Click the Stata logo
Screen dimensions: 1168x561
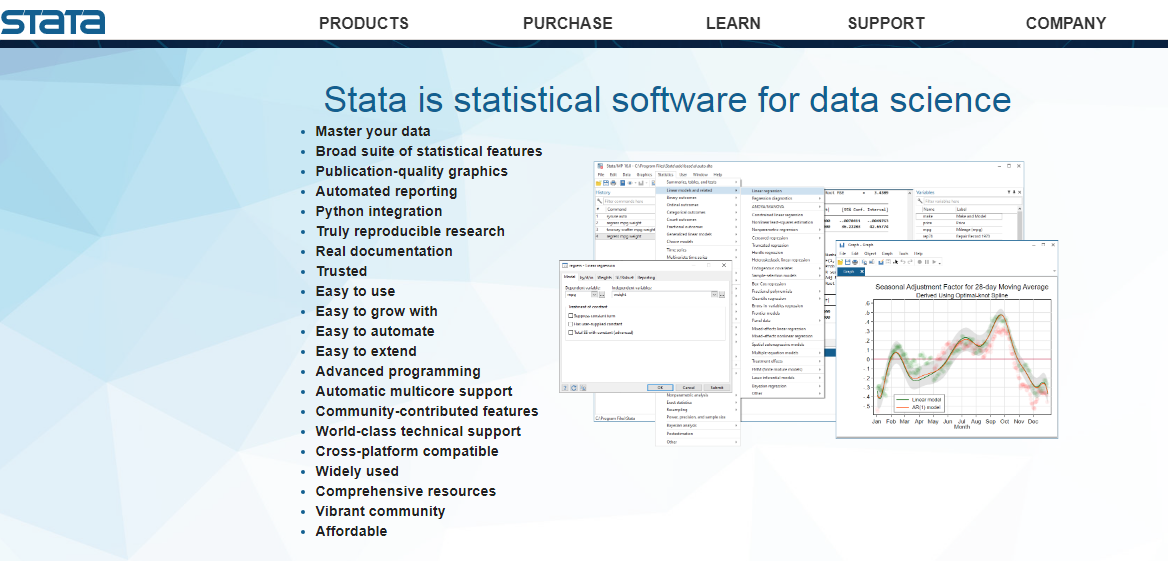pyautogui.click(x=52, y=20)
